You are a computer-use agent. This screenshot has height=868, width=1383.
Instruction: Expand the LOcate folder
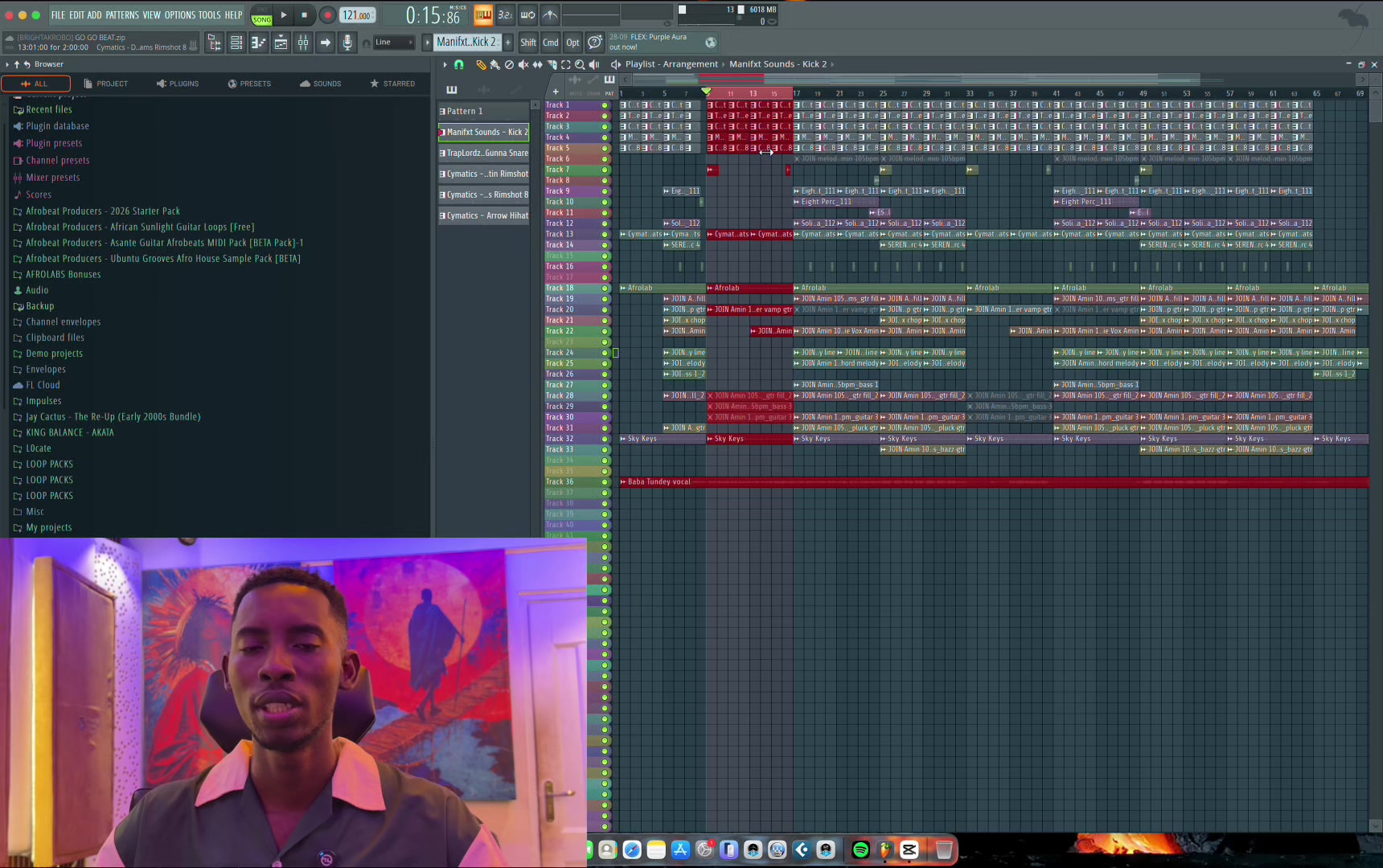pyautogui.click(x=38, y=448)
